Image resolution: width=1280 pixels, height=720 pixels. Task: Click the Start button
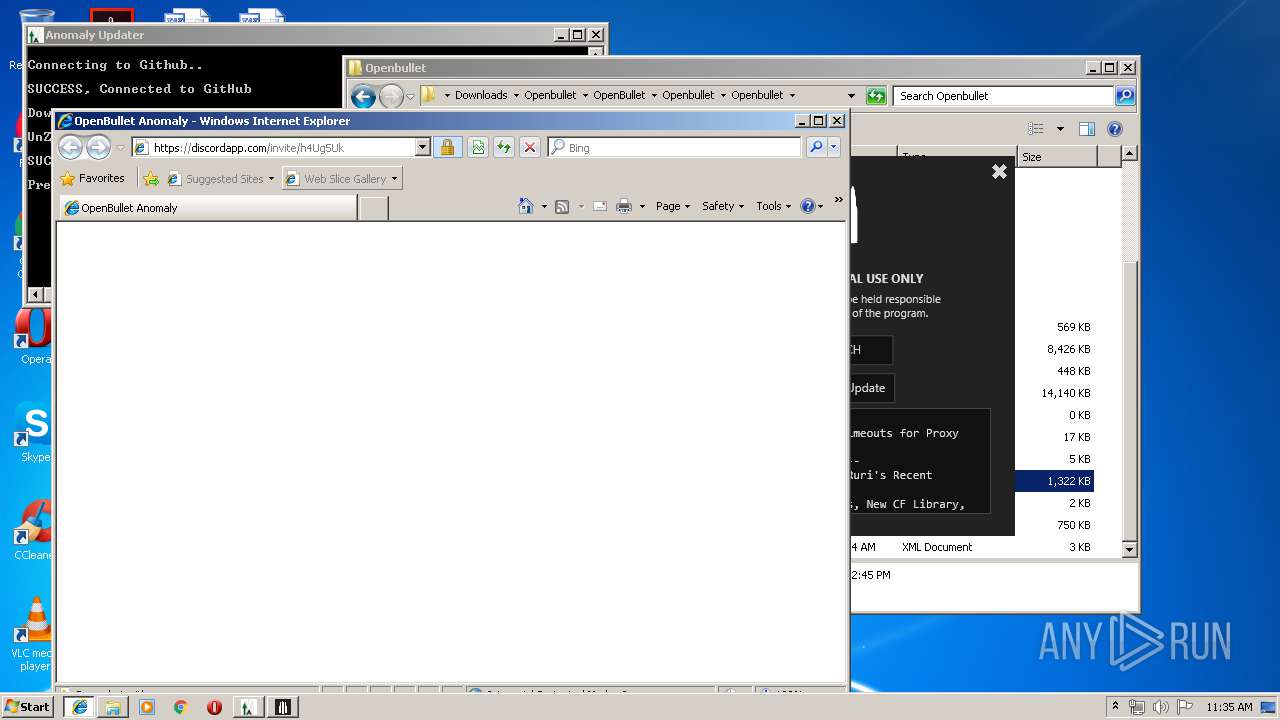click(28, 707)
